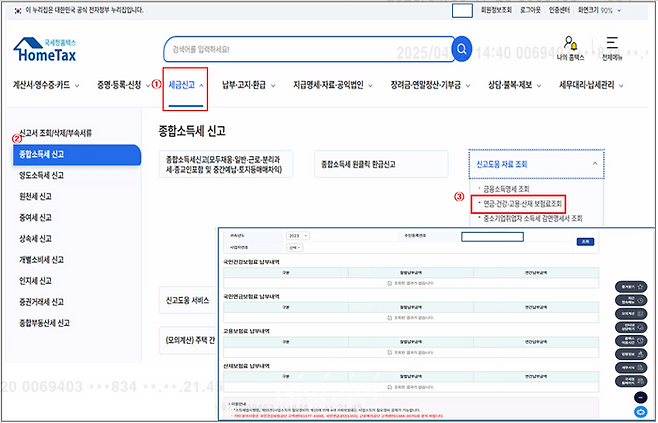Click the 인증센터 link
The image size is (658, 423).
pyautogui.click(x=559, y=10)
